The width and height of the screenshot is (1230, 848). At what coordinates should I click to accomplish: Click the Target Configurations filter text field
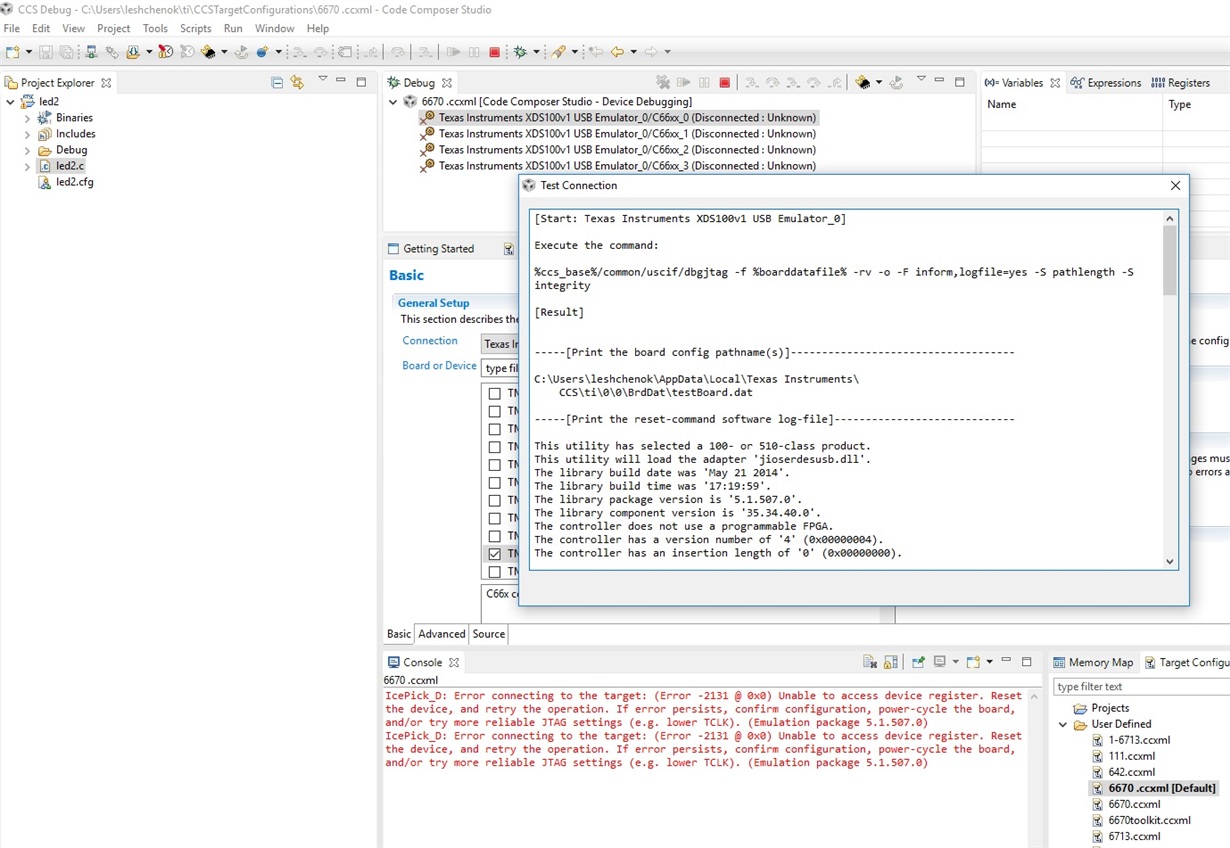(1141, 687)
